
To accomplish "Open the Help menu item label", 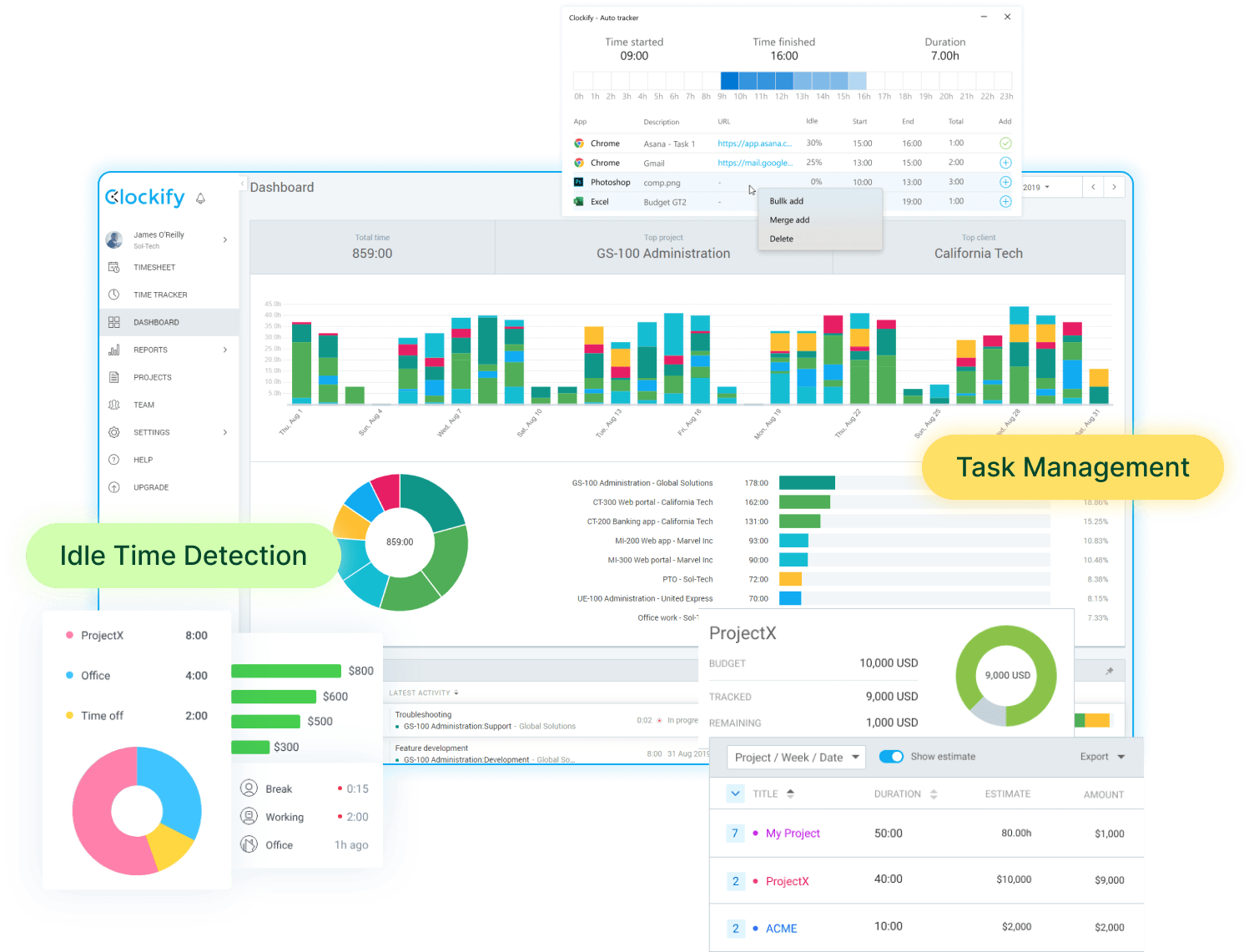I will [x=143, y=460].
